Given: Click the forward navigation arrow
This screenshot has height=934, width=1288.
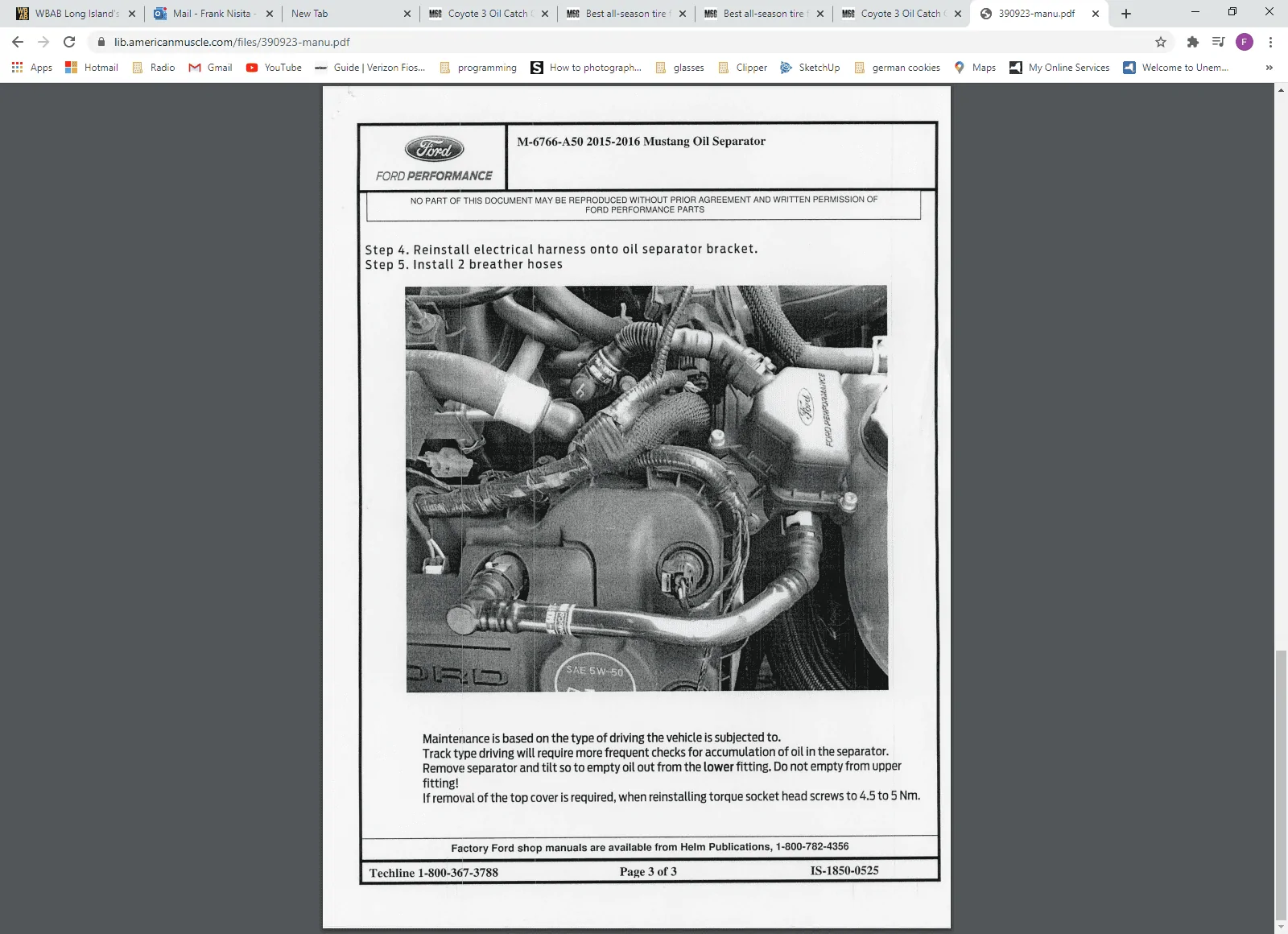Looking at the screenshot, I should (x=43, y=42).
